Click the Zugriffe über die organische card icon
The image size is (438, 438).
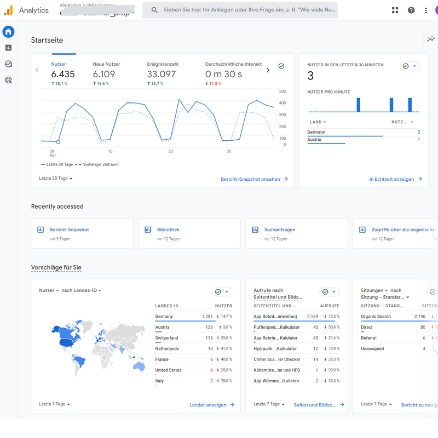tap(362, 229)
